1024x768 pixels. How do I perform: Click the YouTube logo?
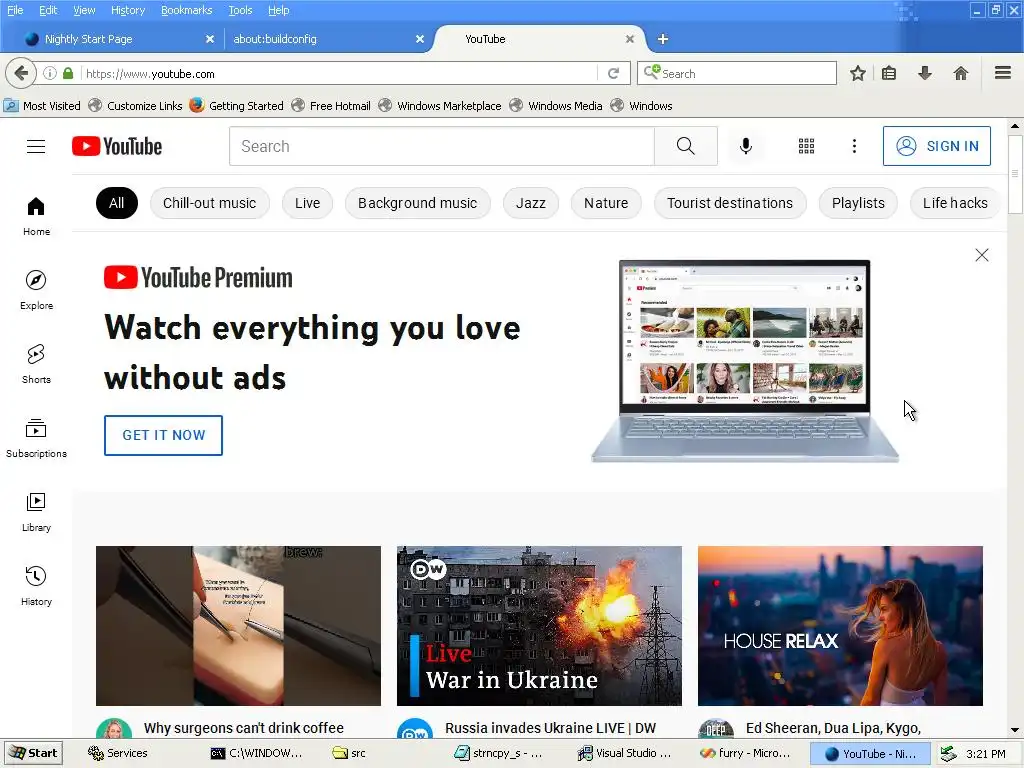117,146
